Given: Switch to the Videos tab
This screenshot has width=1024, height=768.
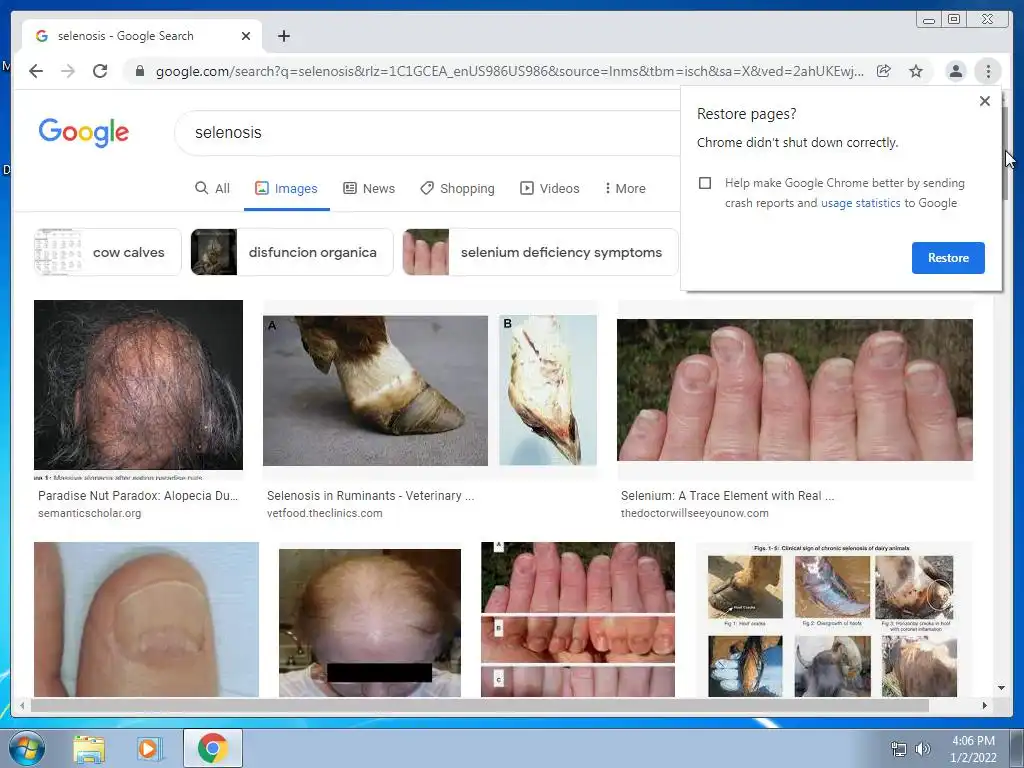Looking at the screenshot, I should tap(549, 188).
